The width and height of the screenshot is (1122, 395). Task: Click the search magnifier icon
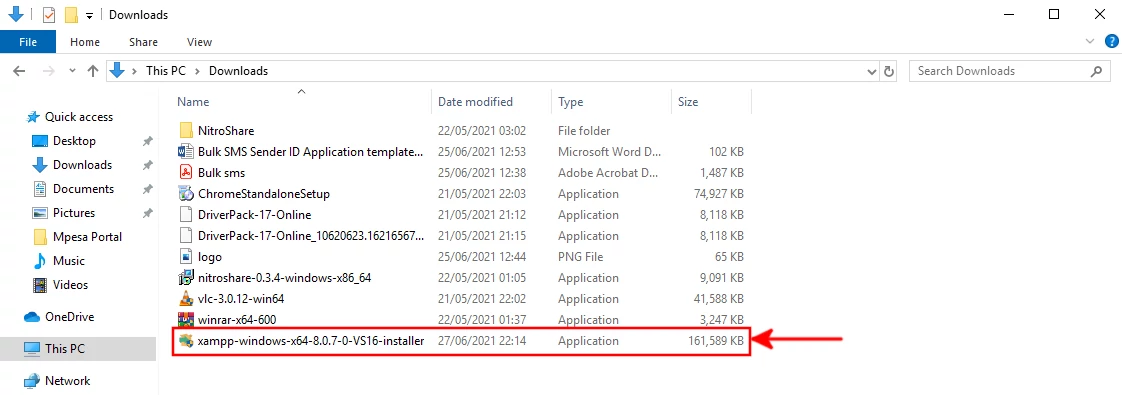1096,71
